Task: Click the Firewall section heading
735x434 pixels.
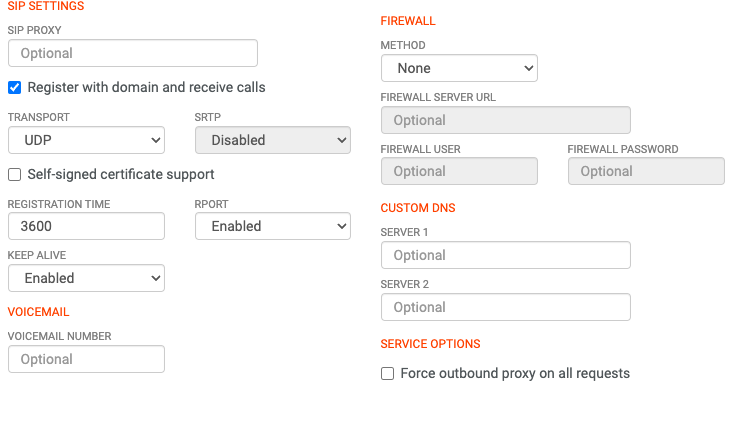Action: (408, 21)
